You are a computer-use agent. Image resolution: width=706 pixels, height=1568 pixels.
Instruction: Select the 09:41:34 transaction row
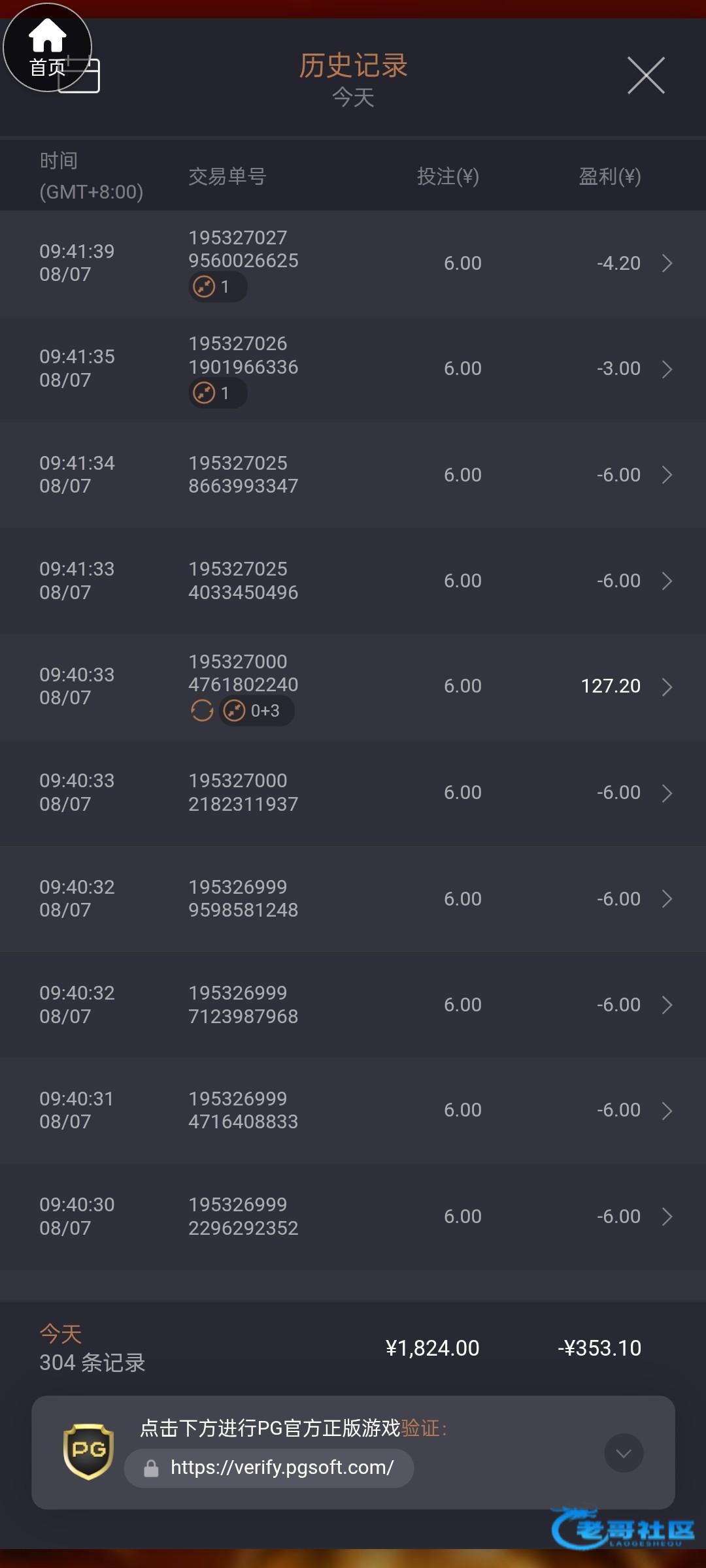(x=353, y=475)
